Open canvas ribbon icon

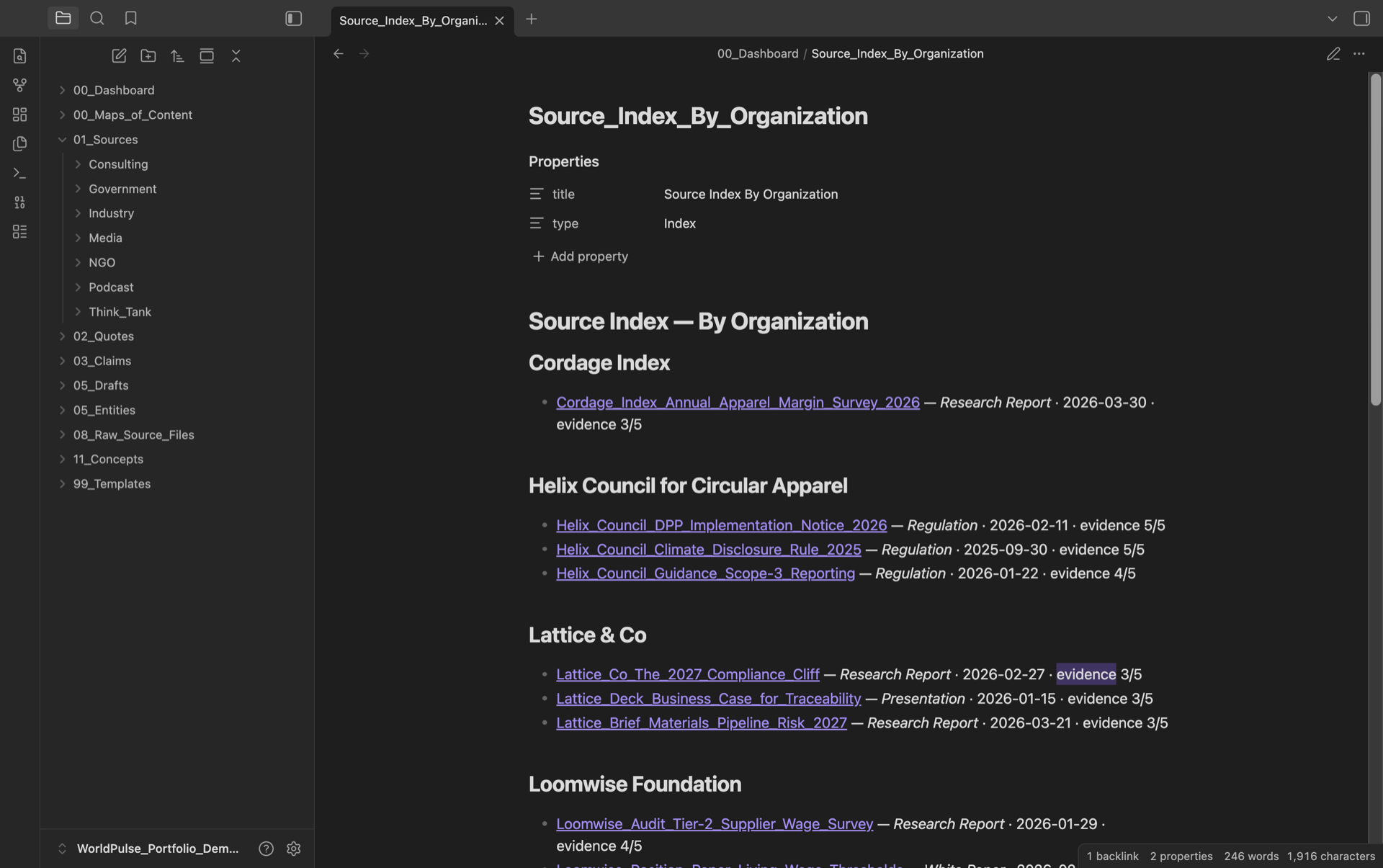19,115
